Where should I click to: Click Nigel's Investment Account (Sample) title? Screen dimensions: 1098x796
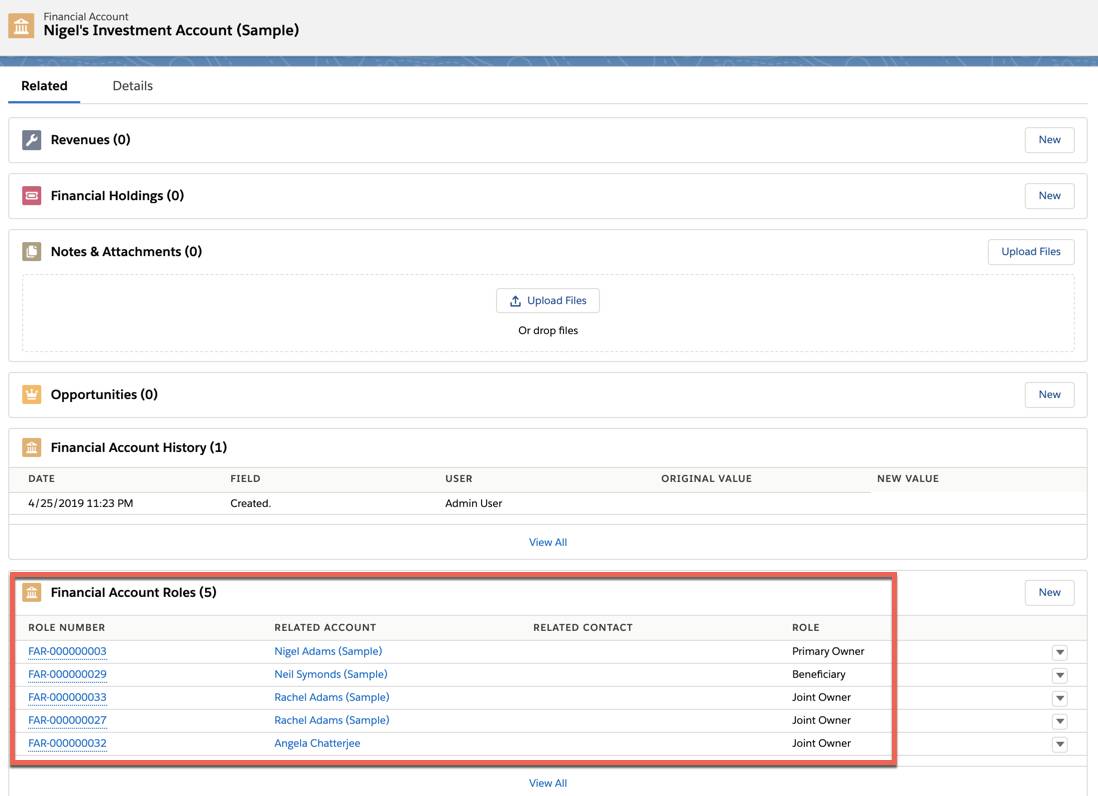[171, 30]
